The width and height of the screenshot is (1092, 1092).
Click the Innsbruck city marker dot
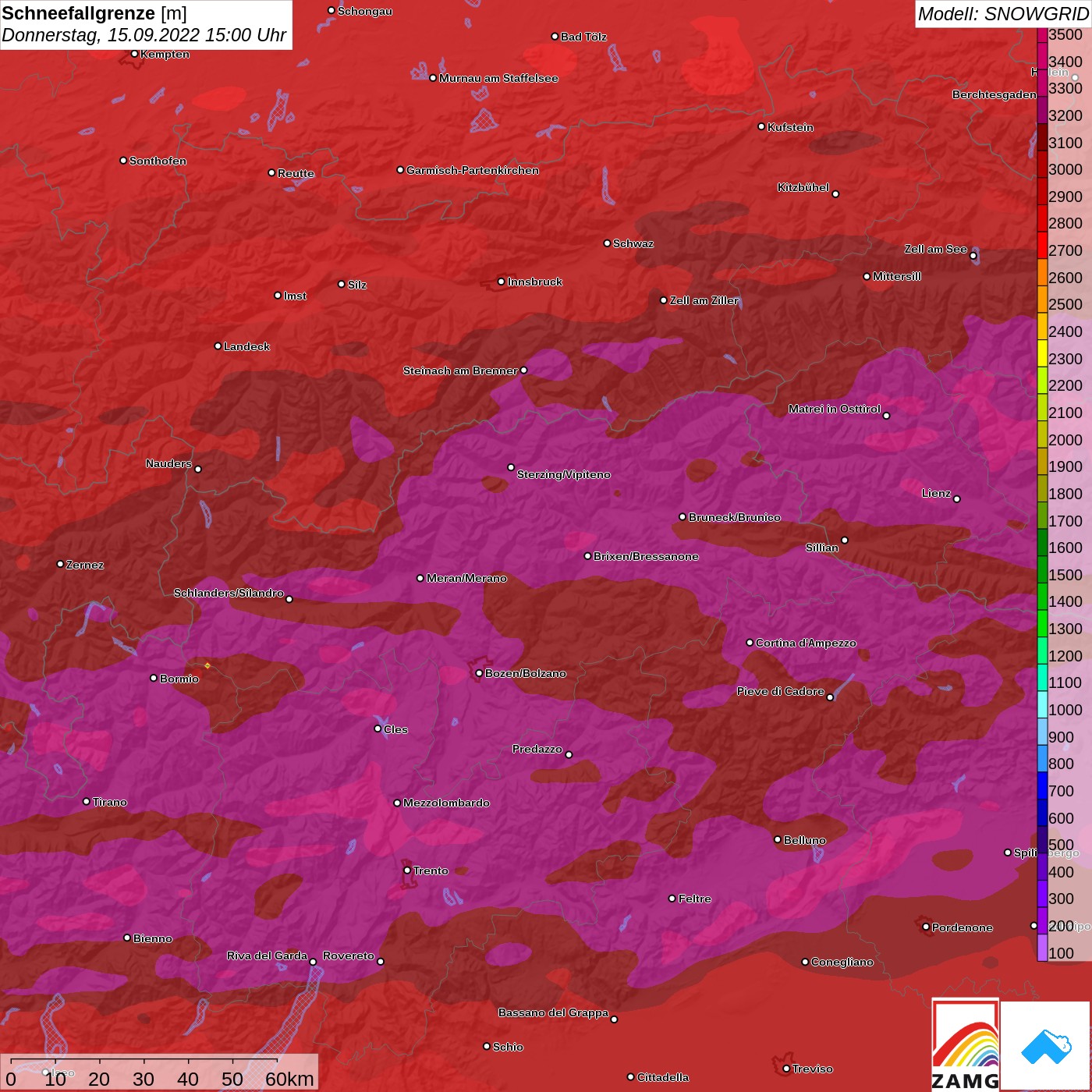click(502, 282)
